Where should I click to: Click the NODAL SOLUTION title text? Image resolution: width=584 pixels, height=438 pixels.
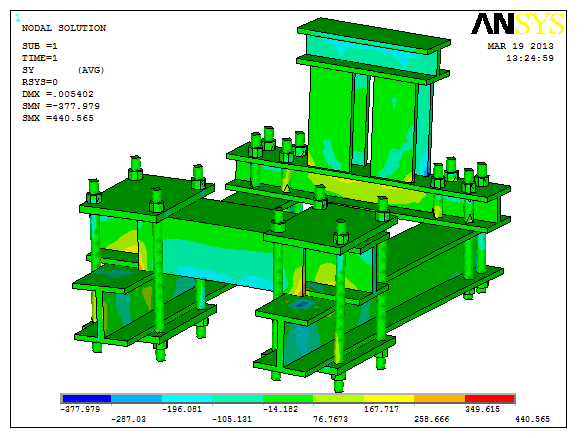[x=64, y=28]
